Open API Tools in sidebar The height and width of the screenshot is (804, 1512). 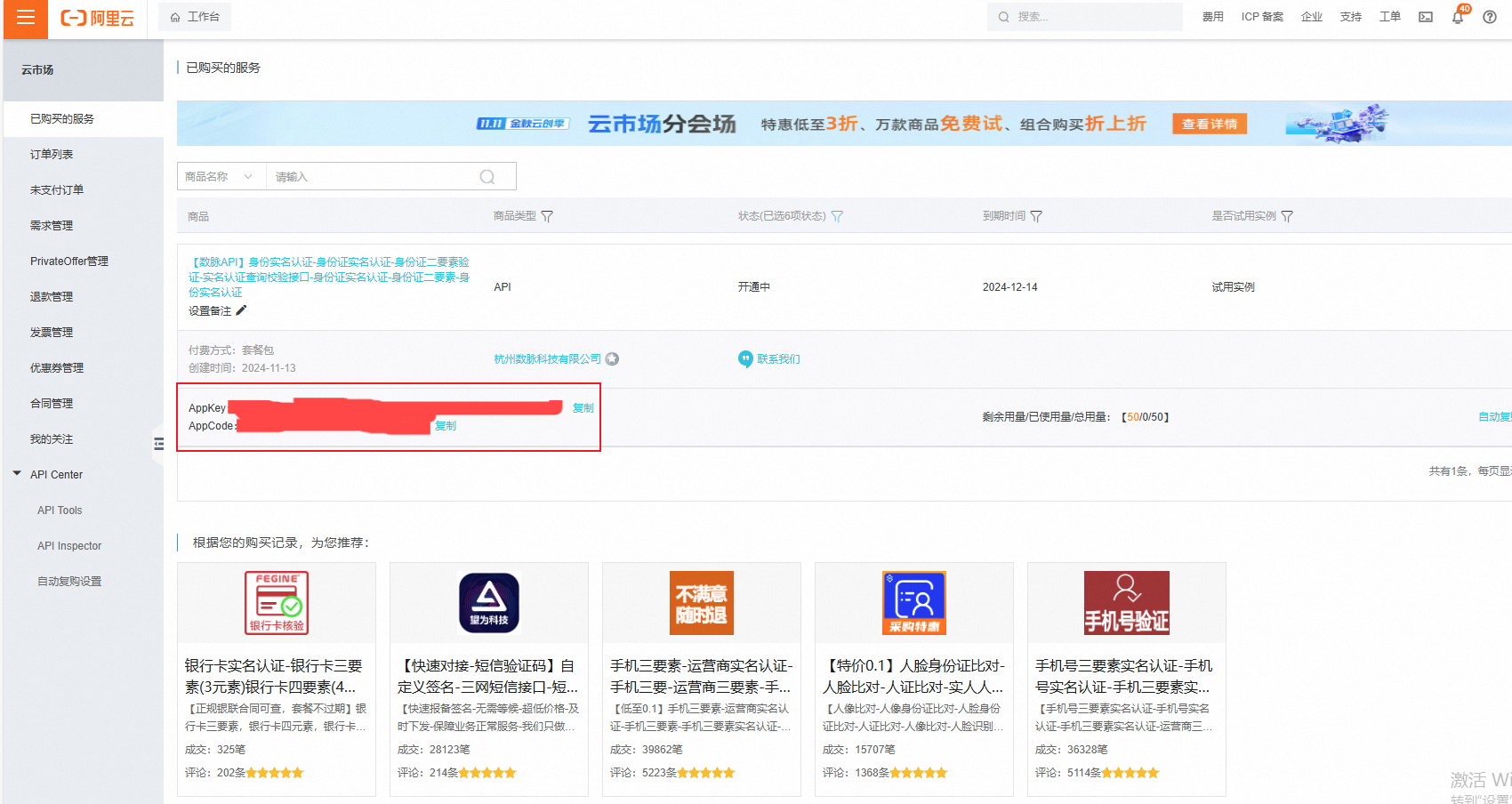tap(60, 511)
